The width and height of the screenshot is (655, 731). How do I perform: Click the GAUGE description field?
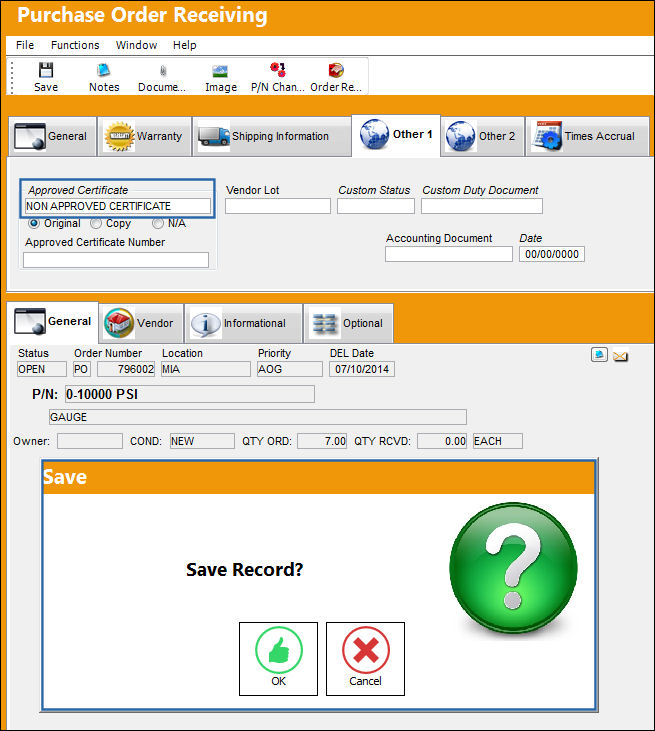258,417
